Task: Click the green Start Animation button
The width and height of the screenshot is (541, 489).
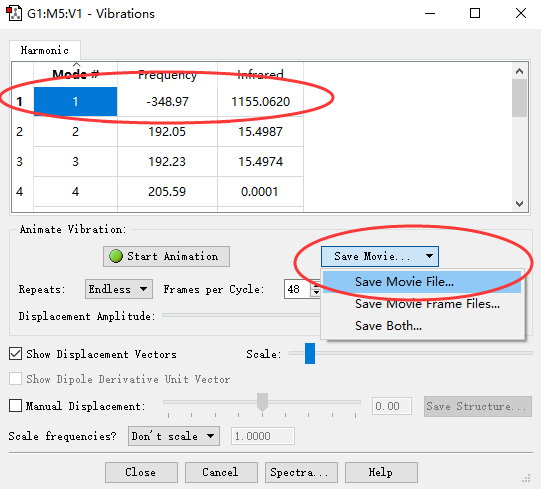Action: 166,256
